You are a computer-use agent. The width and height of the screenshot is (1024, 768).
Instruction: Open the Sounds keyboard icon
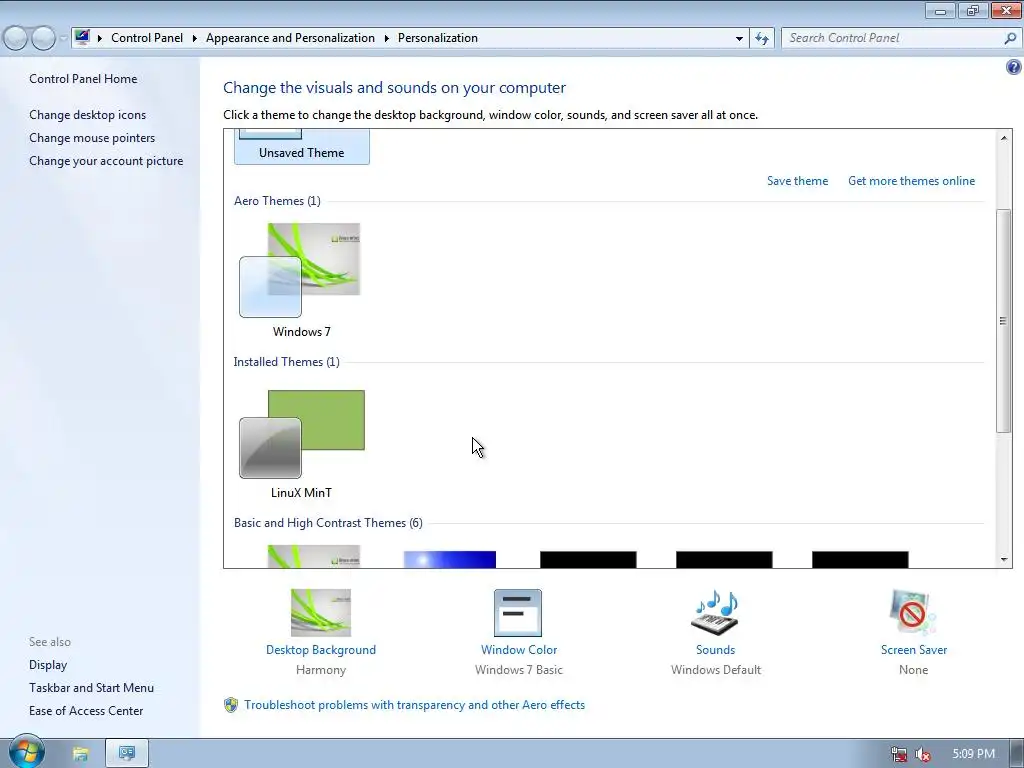tap(715, 613)
